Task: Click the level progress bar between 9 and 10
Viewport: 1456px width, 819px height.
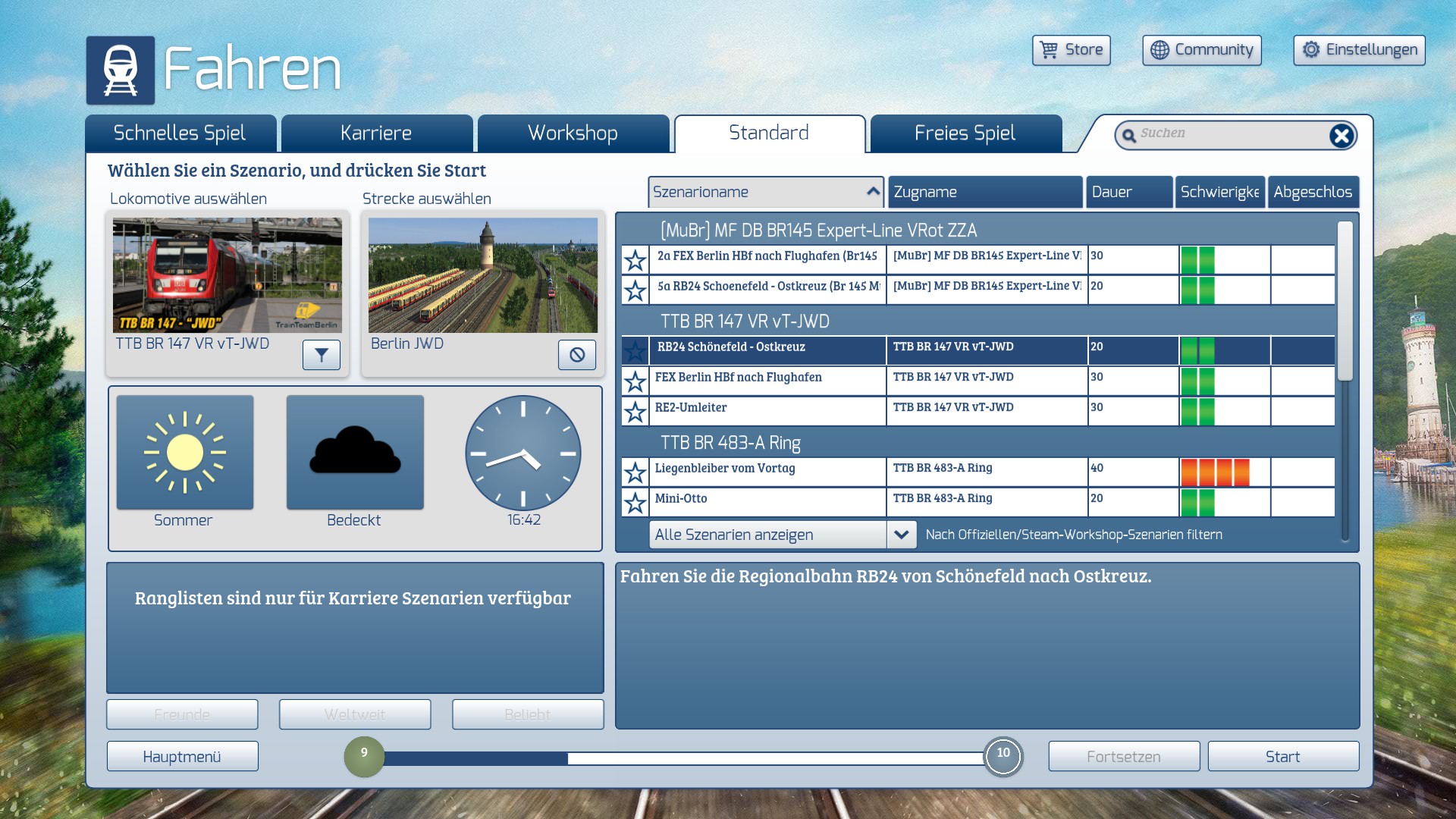Action: pyautogui.click(x=682, y=758)
